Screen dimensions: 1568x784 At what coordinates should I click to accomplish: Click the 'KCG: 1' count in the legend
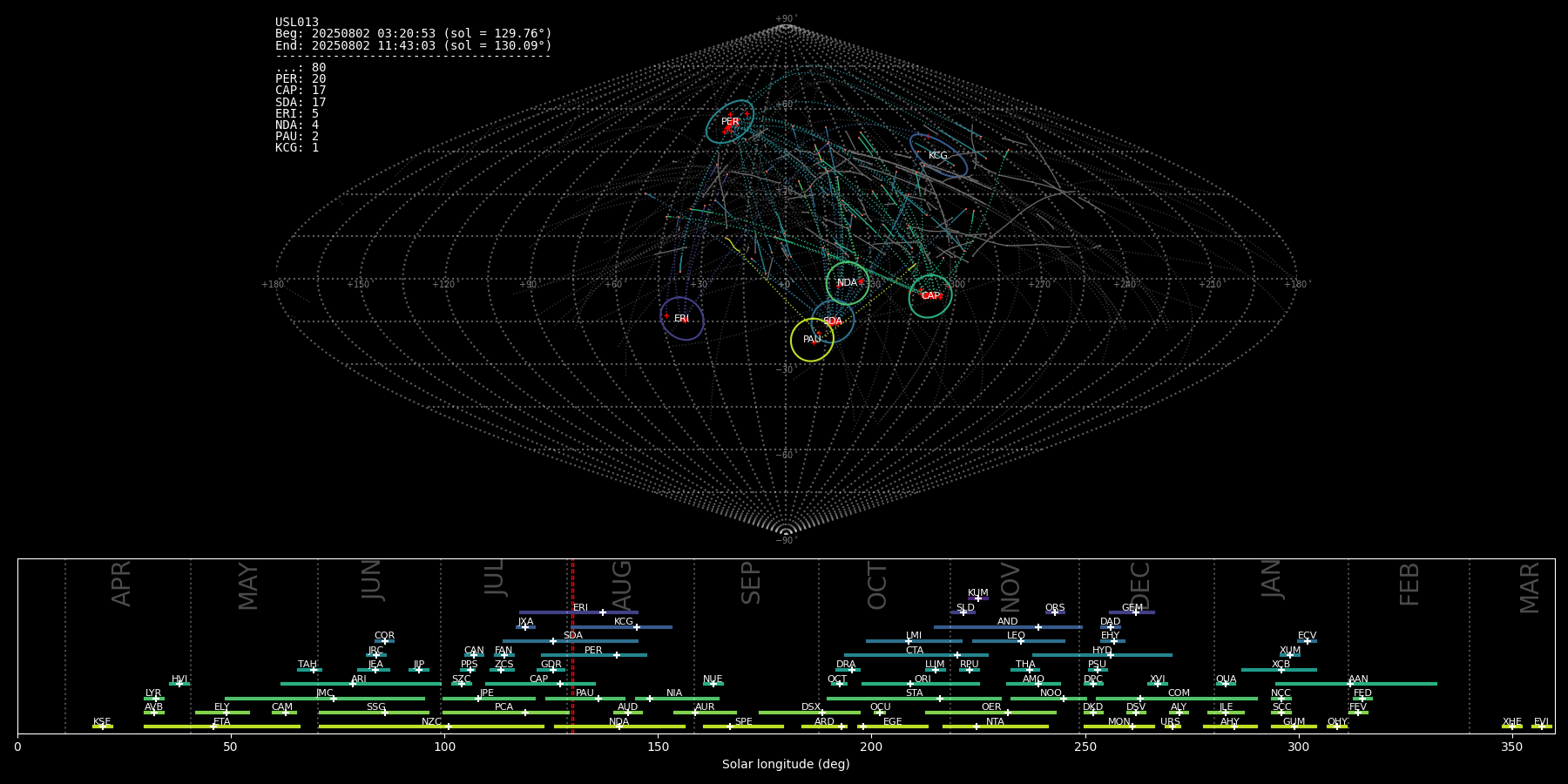pyautogui.click(x=297, y=148)
